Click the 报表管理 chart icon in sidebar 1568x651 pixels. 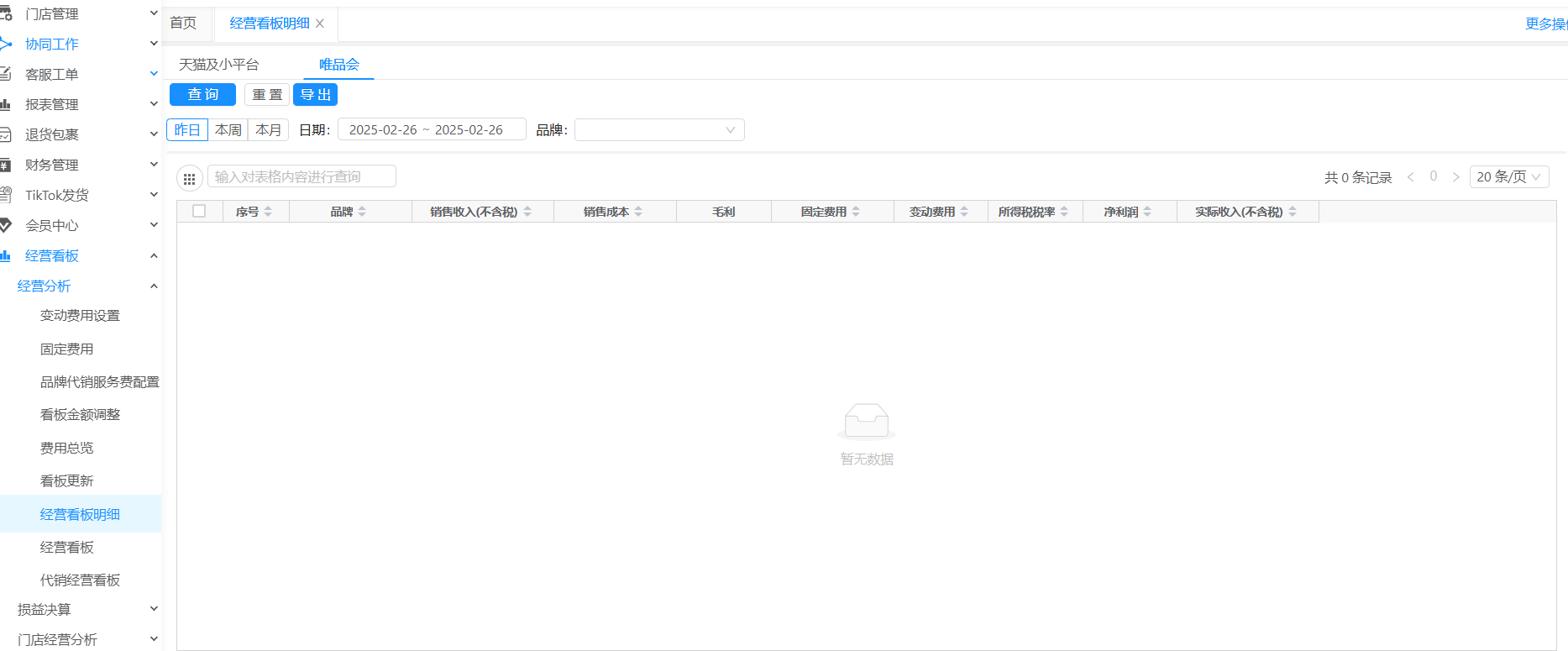point(6,104)
